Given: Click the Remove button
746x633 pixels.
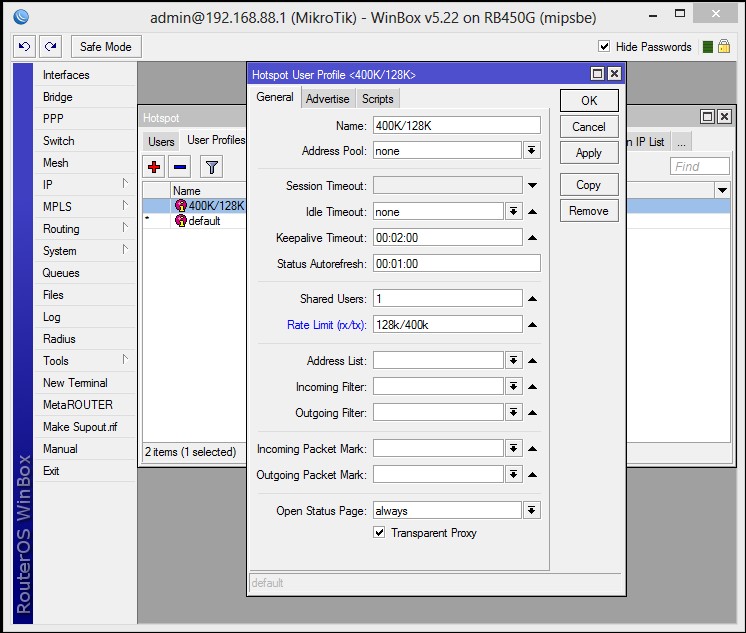Looking at the screenshot, I should click(589, 211).
